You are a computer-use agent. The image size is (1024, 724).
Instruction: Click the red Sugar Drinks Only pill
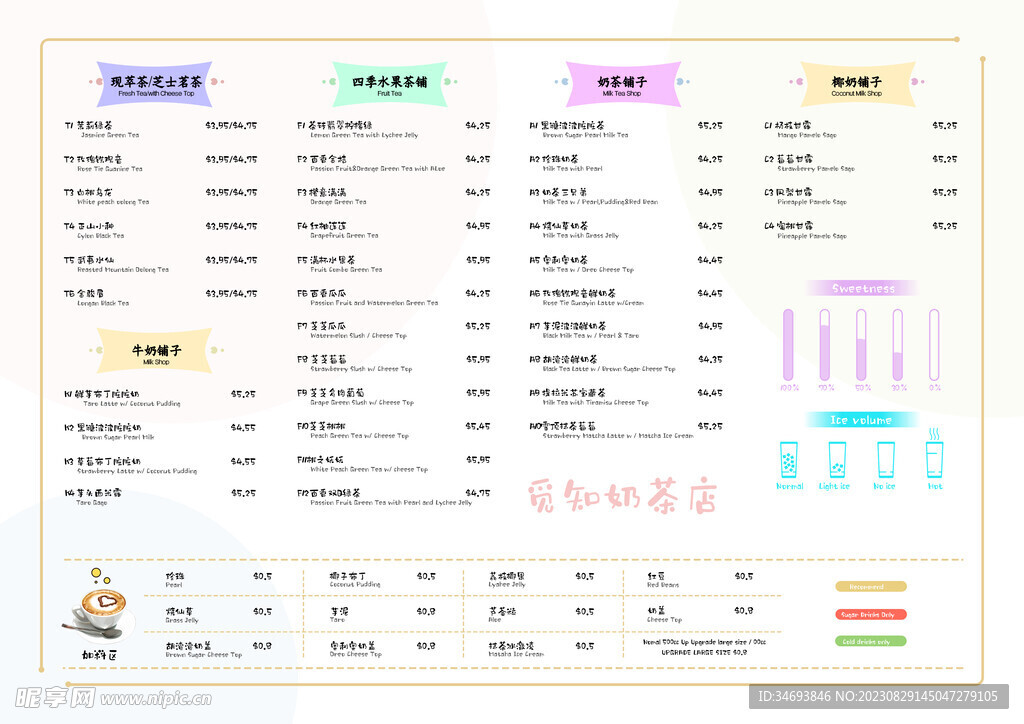coord(871,614)
